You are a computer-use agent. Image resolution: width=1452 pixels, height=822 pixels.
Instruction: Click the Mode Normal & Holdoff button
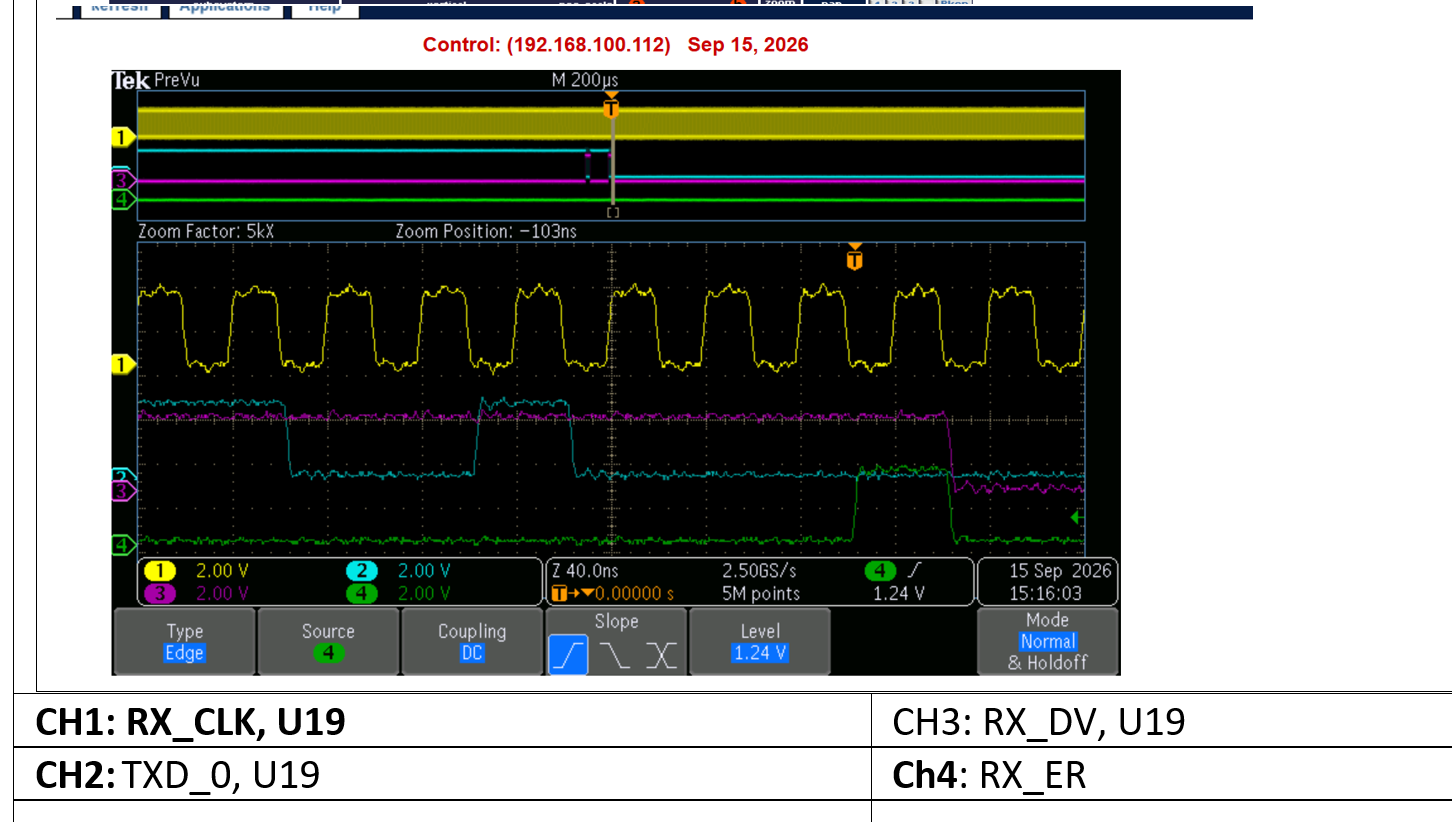pyautogui.click(x=1047, y=641)
